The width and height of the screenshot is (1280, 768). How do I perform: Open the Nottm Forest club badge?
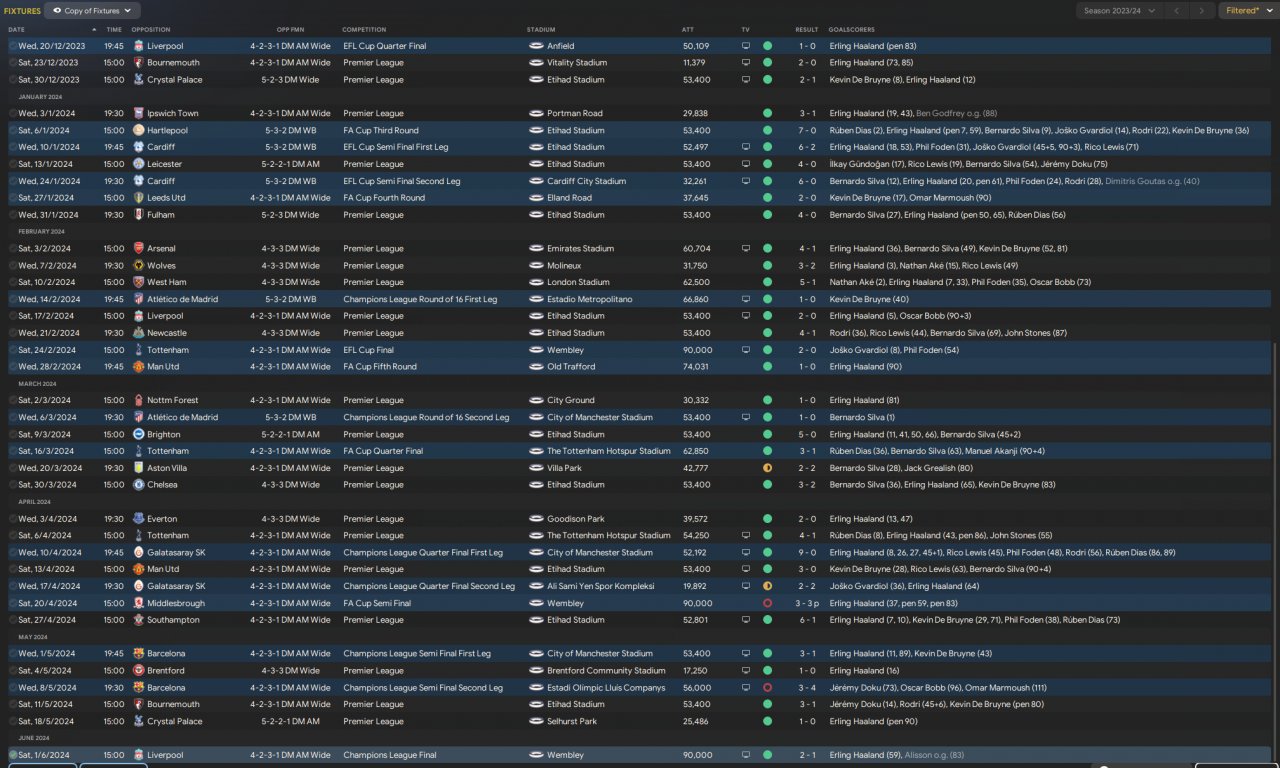pyautogui.click(x=138, y=401)
